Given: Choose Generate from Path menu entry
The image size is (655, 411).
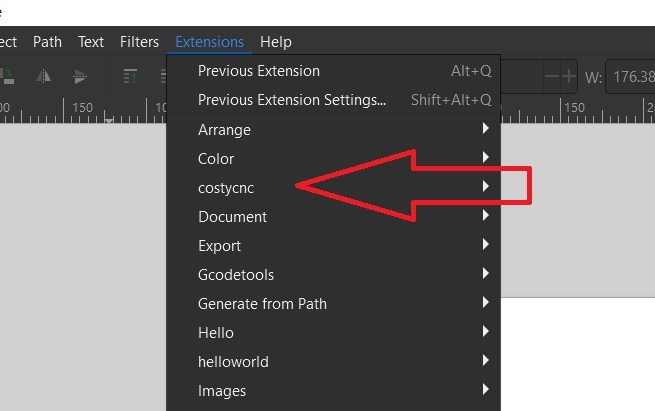Looking at the screenshot, I should pos(262,304).
